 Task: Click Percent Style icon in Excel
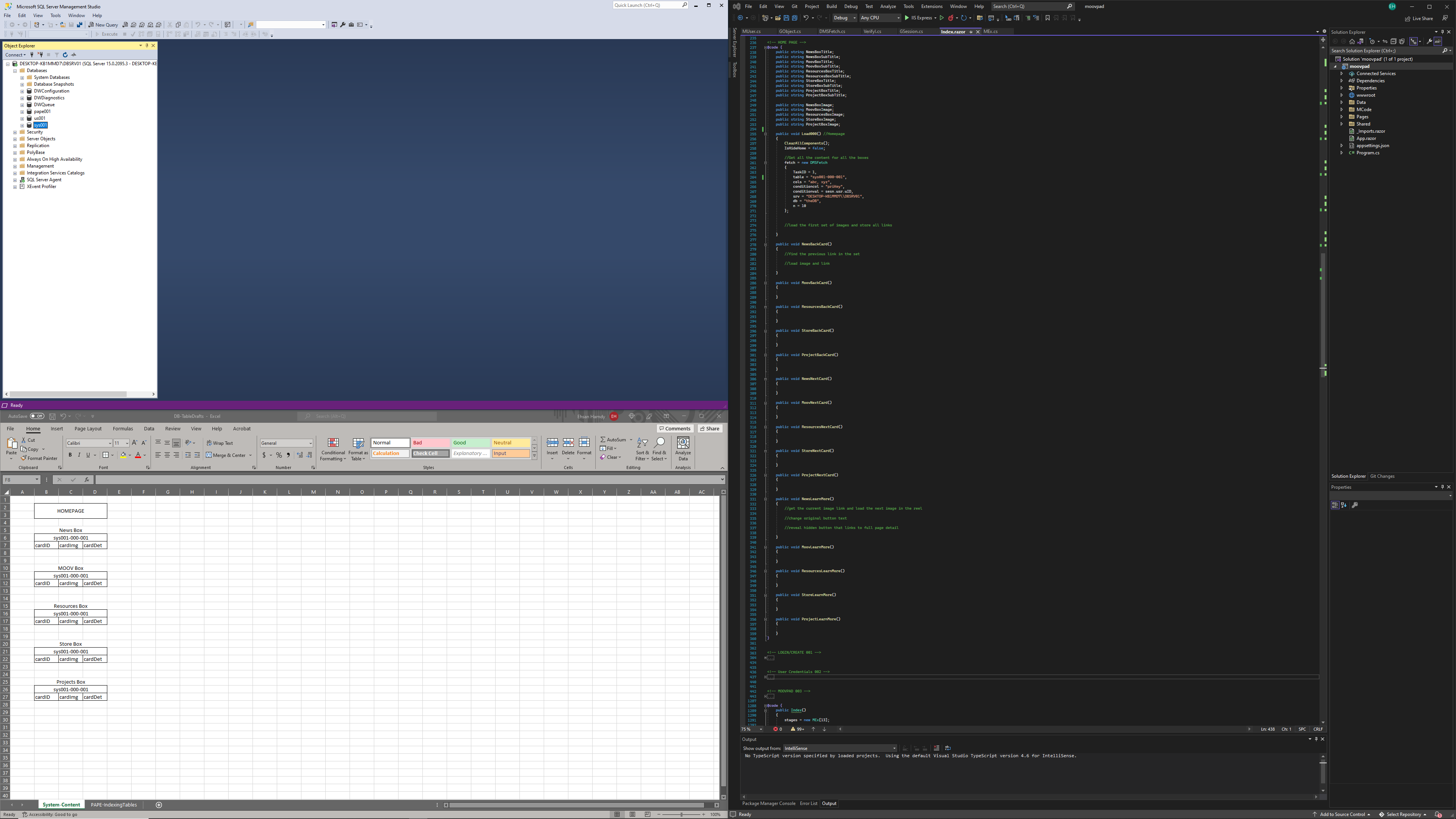(279, 455)
